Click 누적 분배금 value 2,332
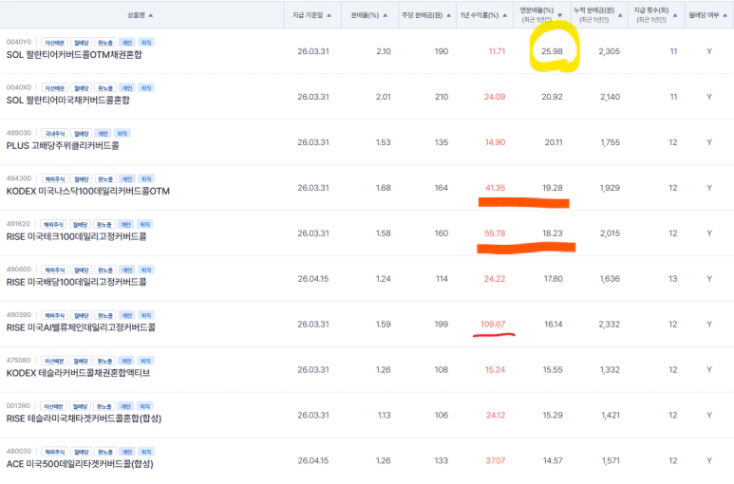Screen dimensions: 734x484 click(609, 324)
